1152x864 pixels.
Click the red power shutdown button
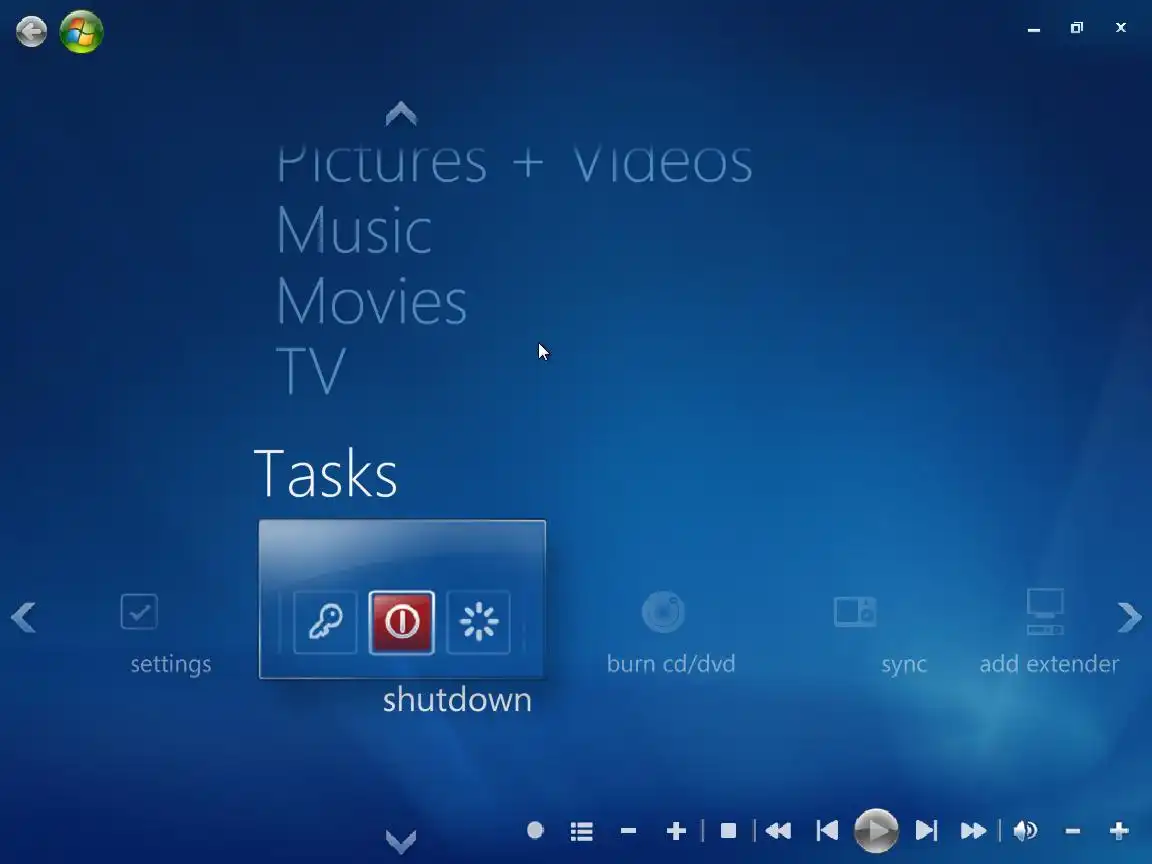point(402,622)
